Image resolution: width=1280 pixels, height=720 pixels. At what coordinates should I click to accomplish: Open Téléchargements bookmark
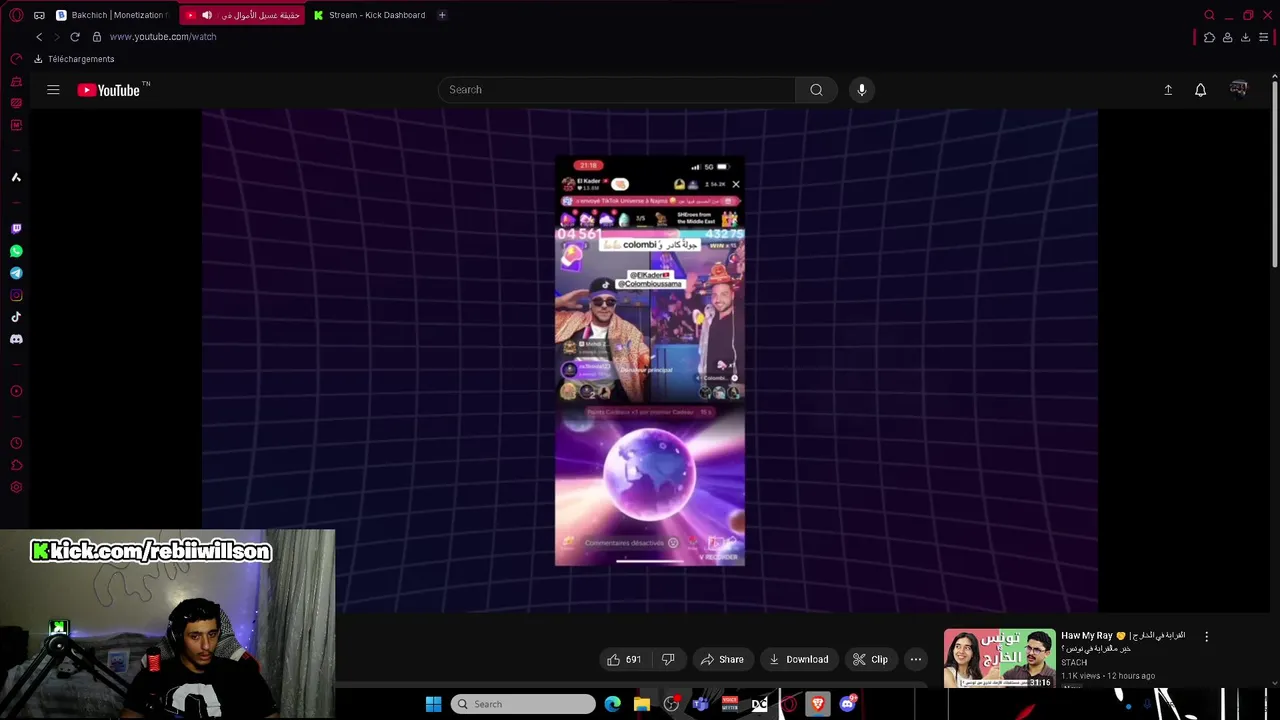[74, 59]
